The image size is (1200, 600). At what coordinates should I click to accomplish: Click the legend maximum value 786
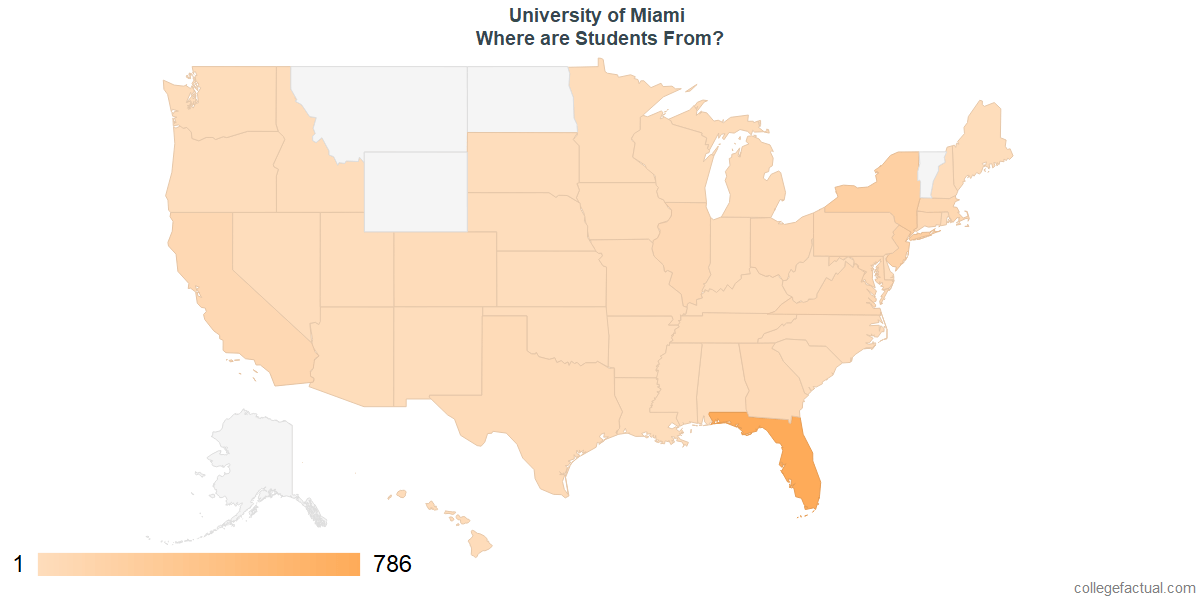pos(392,564)
